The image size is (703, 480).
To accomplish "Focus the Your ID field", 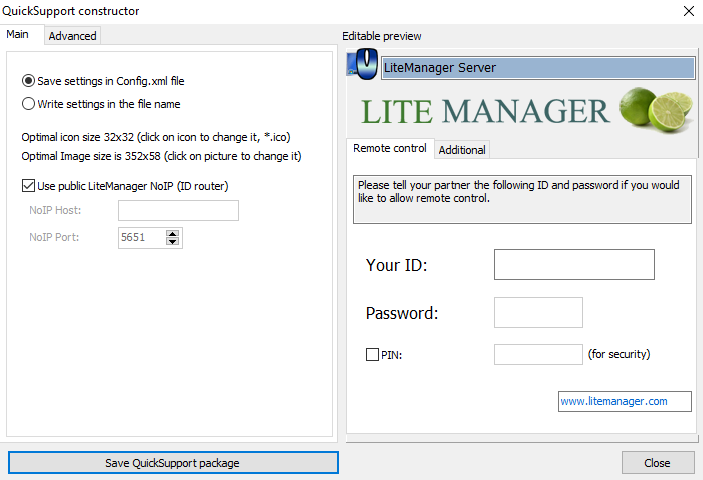I will tap(574, 265).
